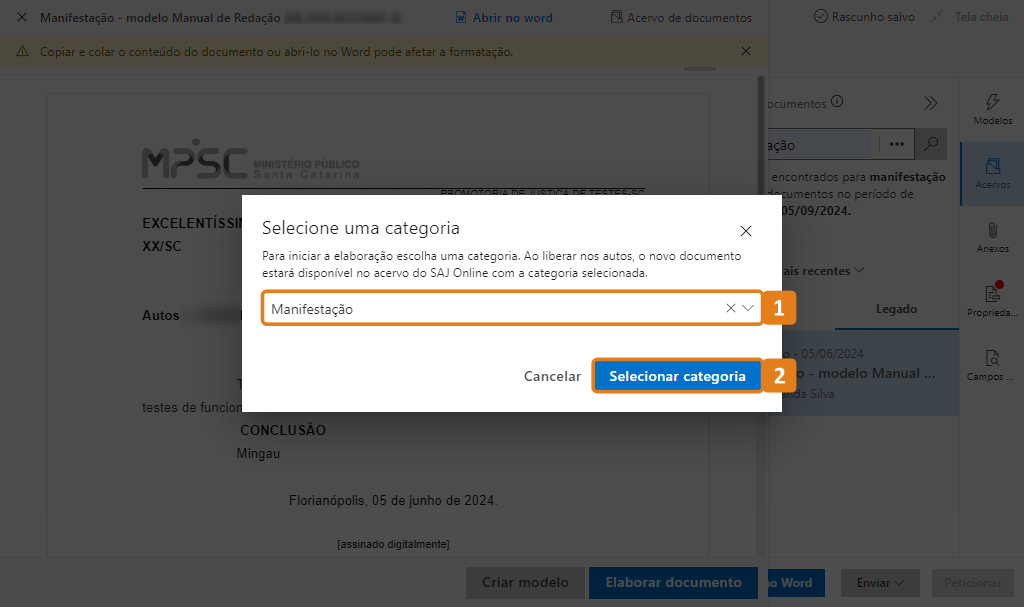This screenshot has height=607, width=1024.
Task: Dismiss the yellow formatting warning banner
Action: [746, 51]
